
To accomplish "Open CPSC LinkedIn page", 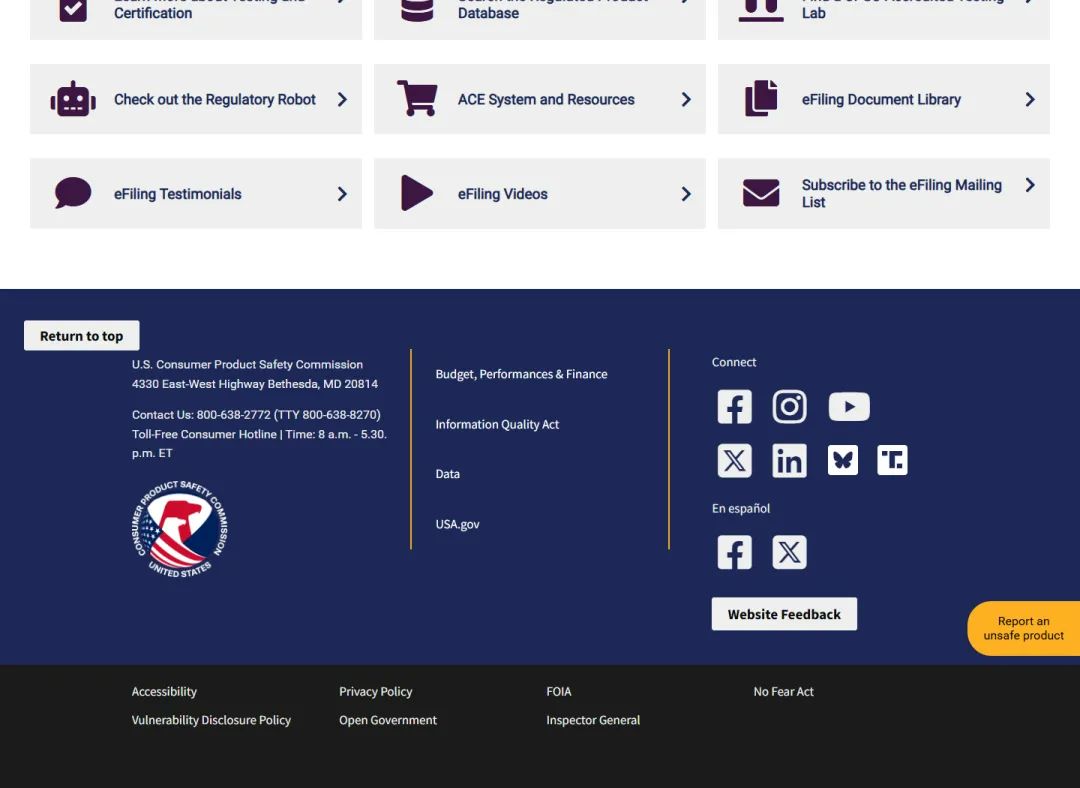I will [x=789, y=460].
